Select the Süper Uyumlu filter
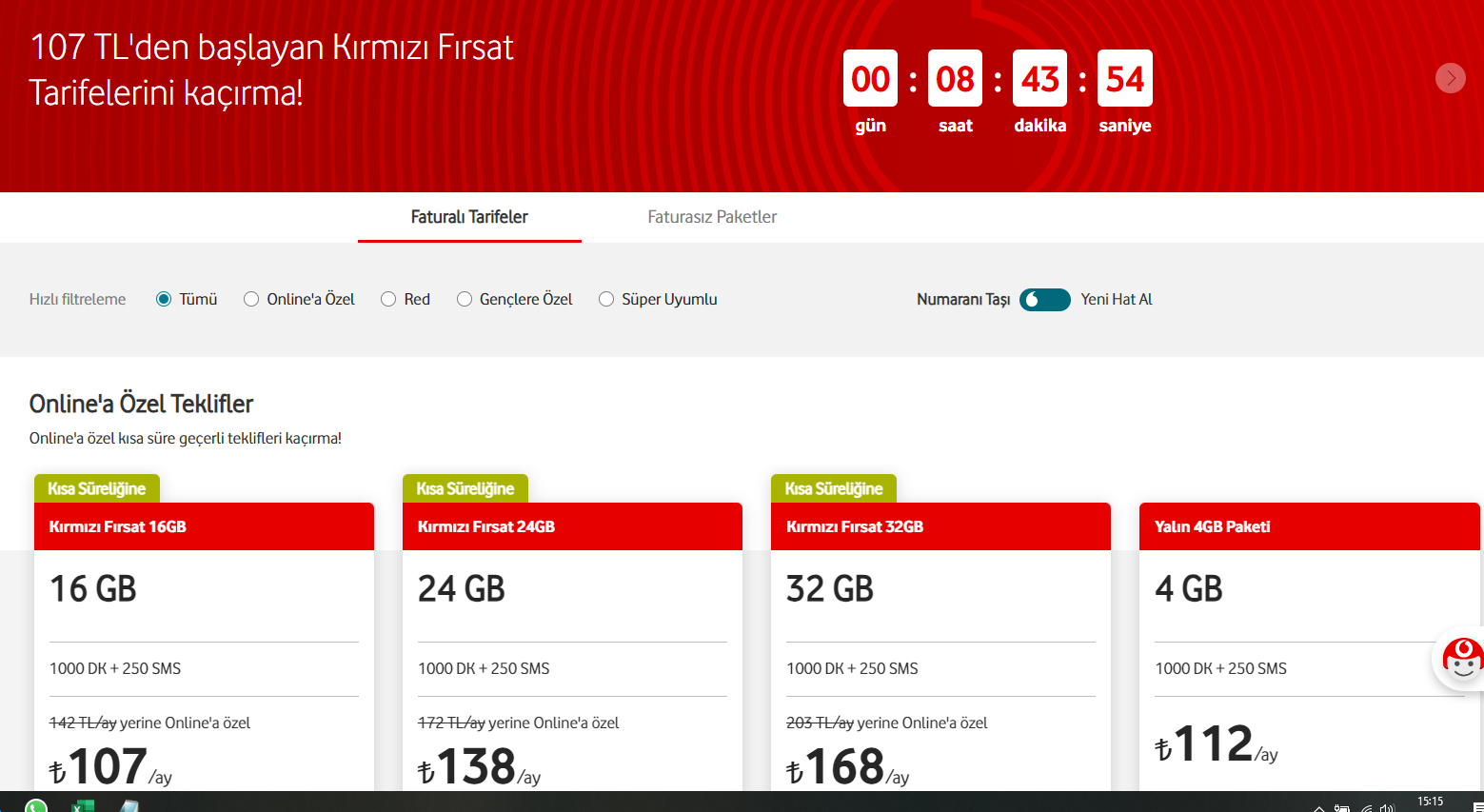This screenshot has height=812, width=1484. pyautogui.click(x=606, y=299)
